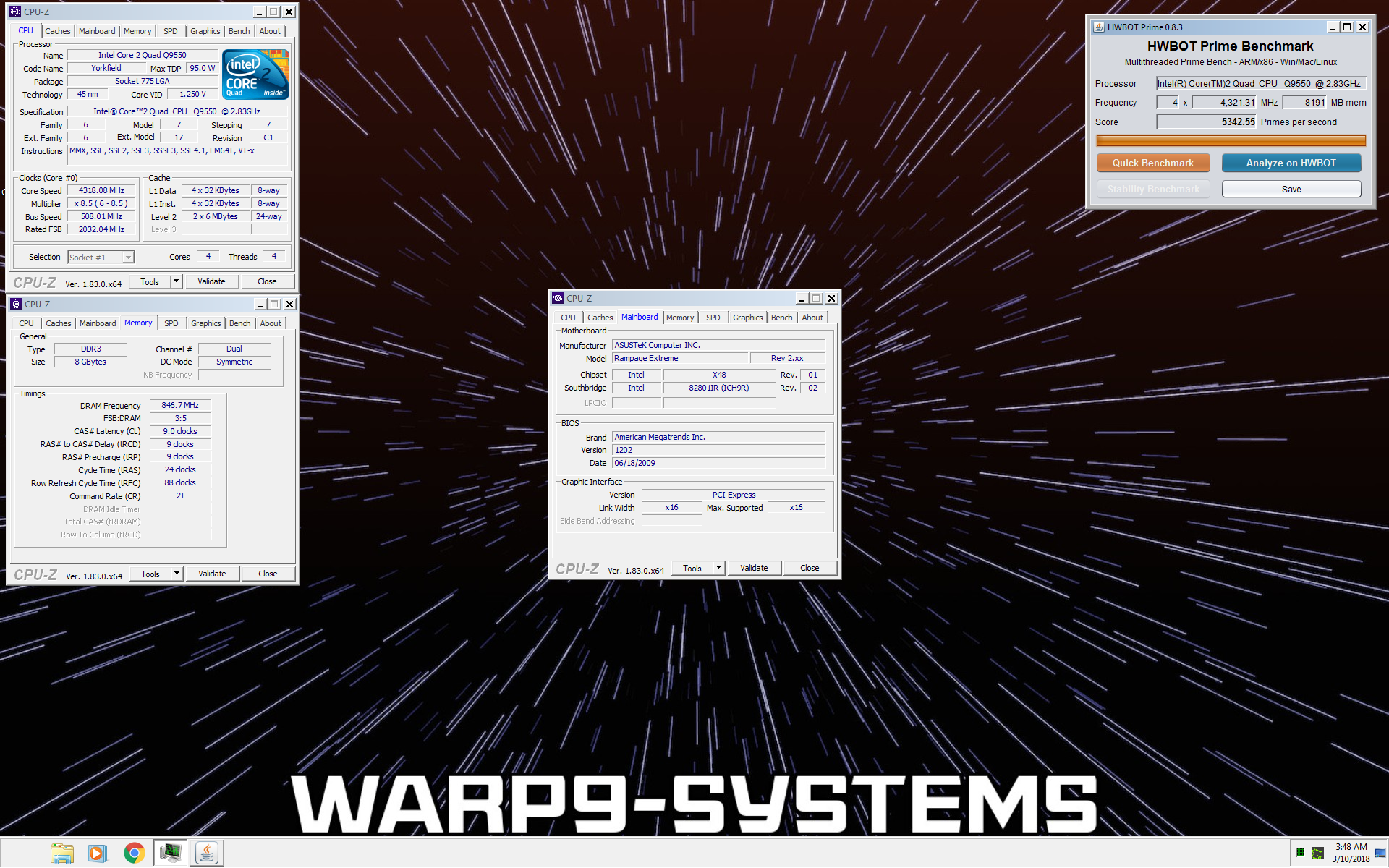1389x868 pixels.
Task: Open the Tools dropdown arrow in the Mainboard window
Action: (718, 568)
